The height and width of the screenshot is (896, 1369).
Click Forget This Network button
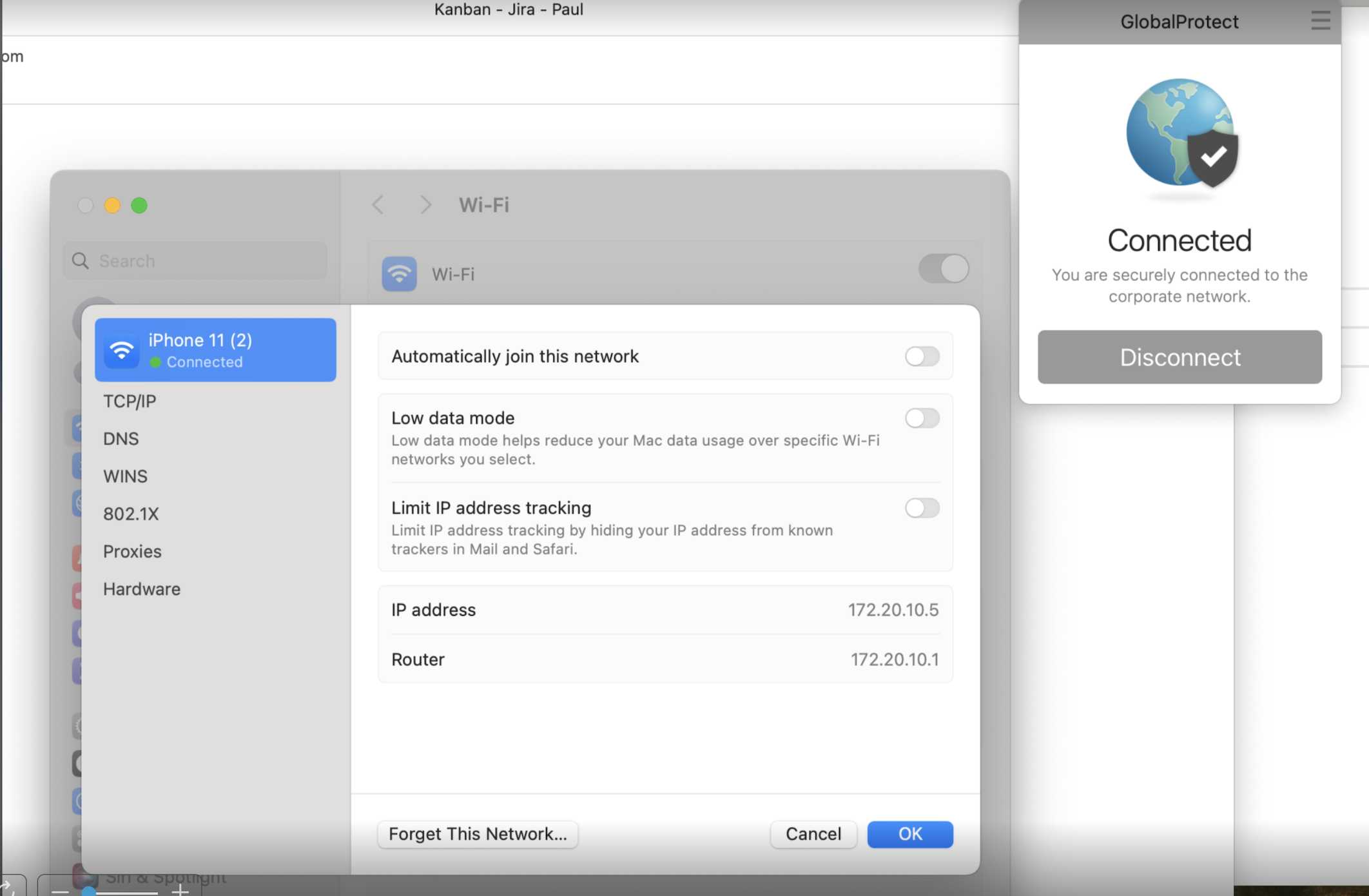(478, 834)
